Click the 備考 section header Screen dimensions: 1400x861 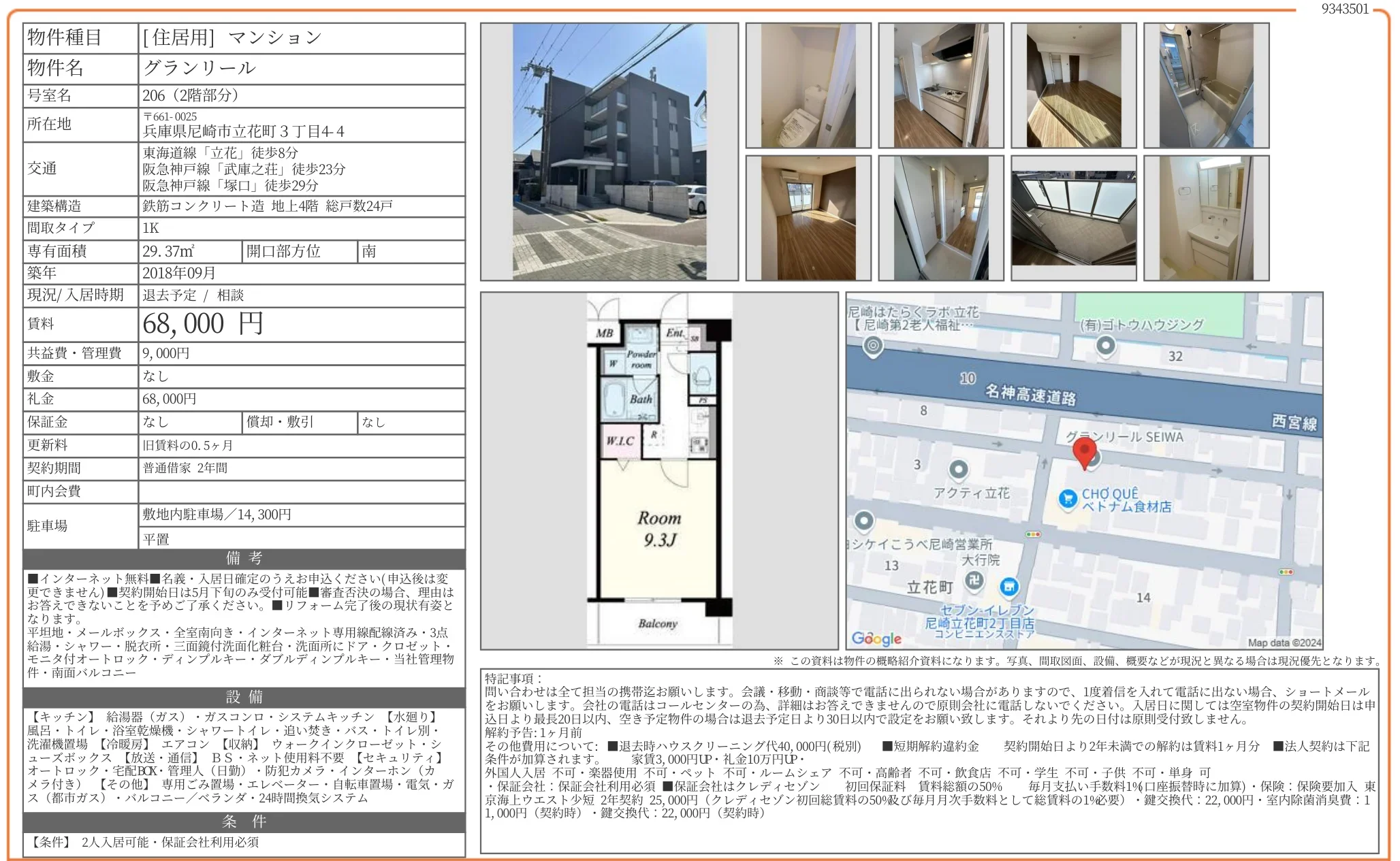pos(244,559)
